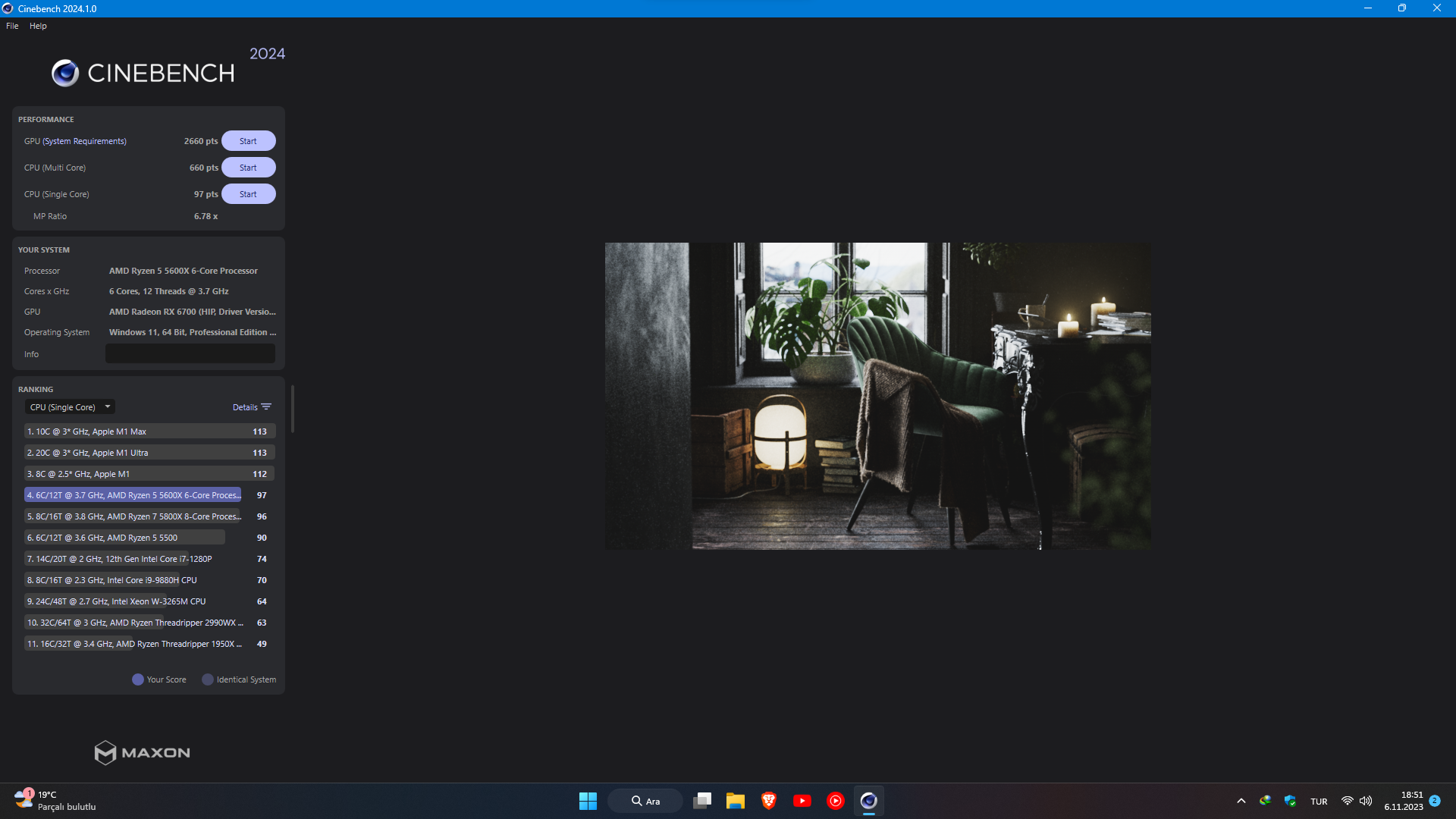
Task: Open the Details filter icon in Ranking
Action: [266, 407]
